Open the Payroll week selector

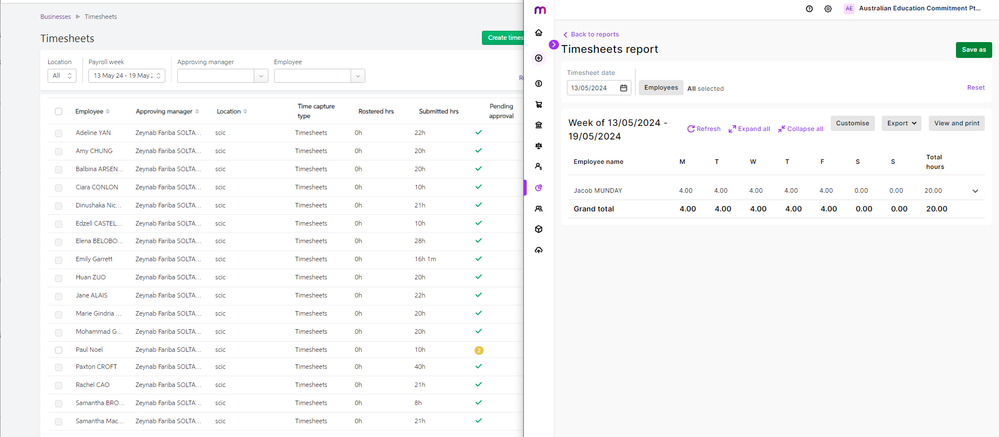click(126, 76)
